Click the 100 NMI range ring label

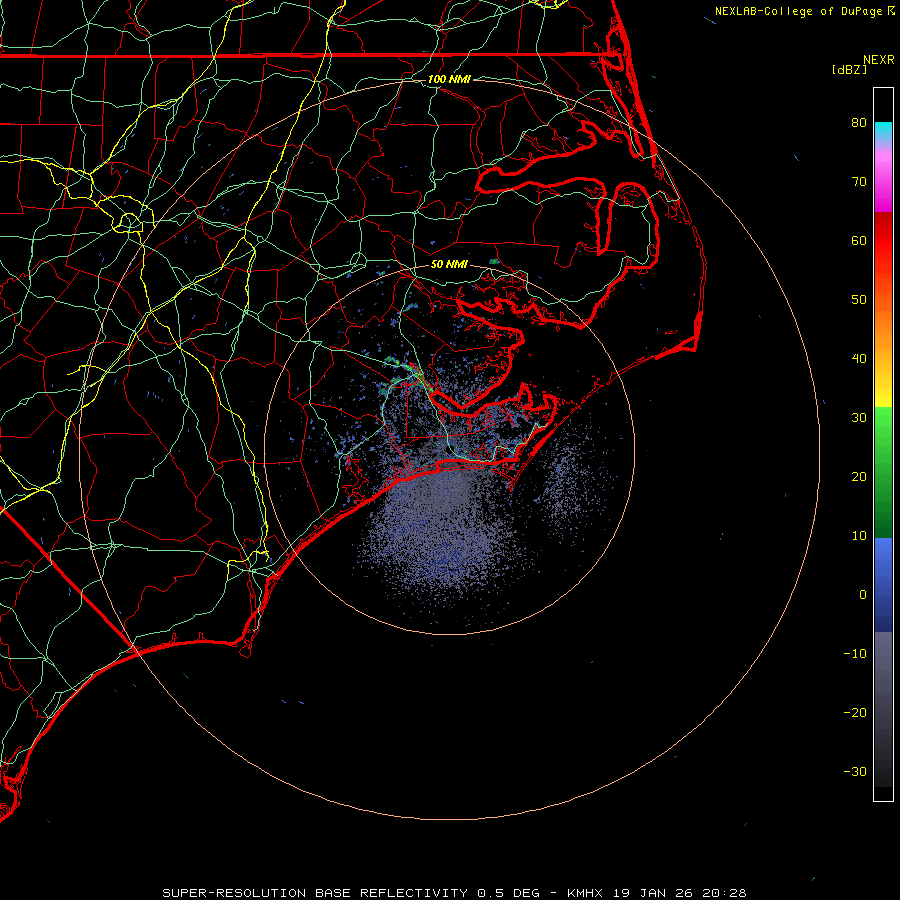coord(449,79)
